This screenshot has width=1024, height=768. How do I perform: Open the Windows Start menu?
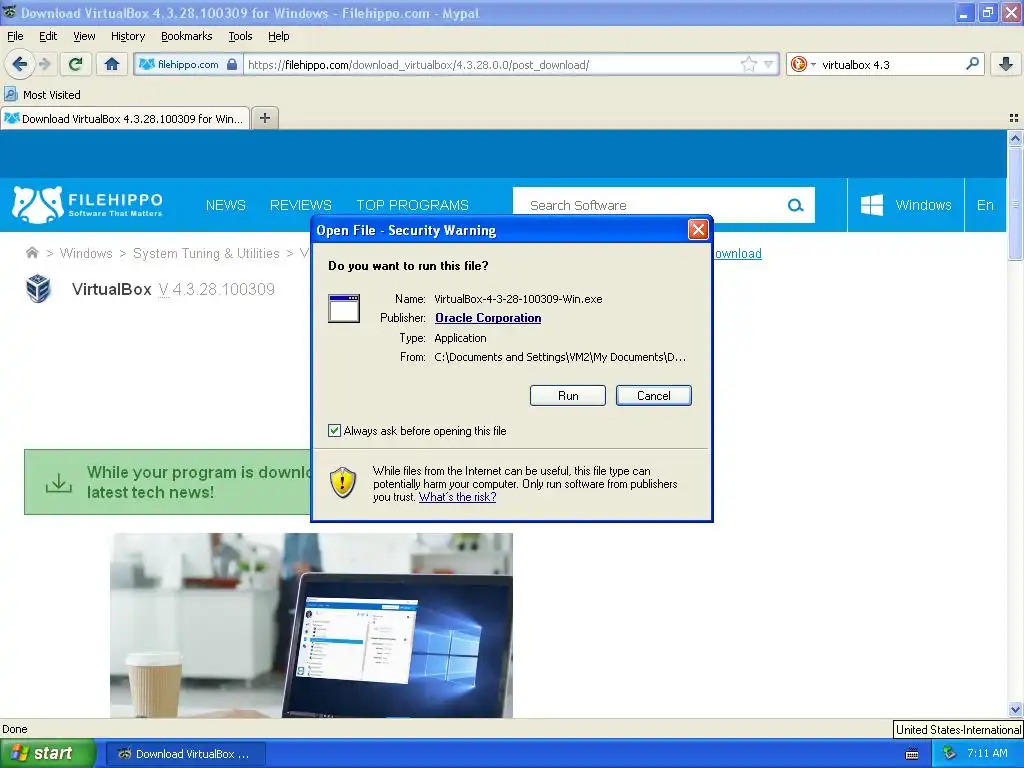(x=47, y=754)
